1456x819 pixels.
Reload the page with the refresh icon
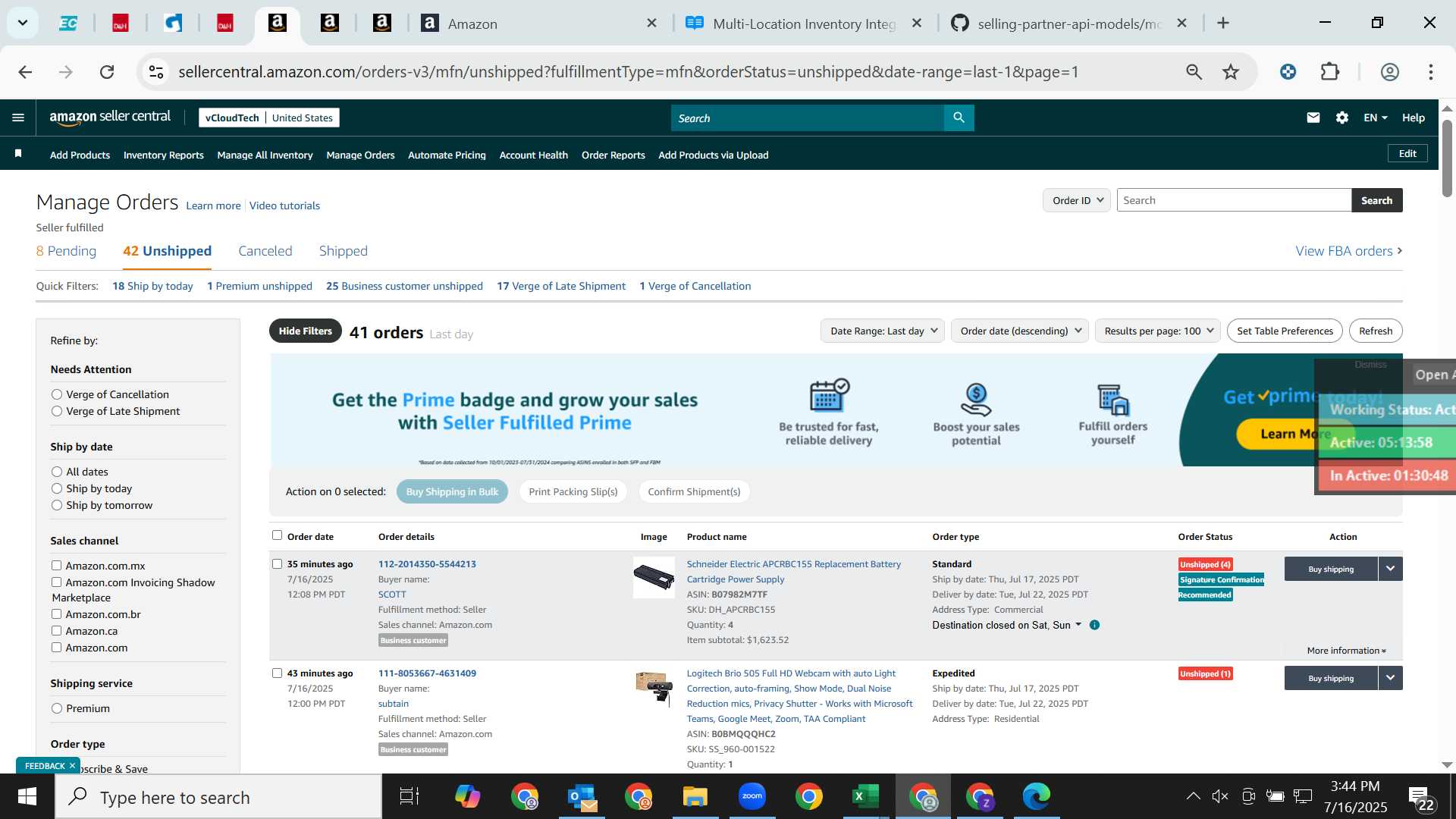(x=107, y=72)
